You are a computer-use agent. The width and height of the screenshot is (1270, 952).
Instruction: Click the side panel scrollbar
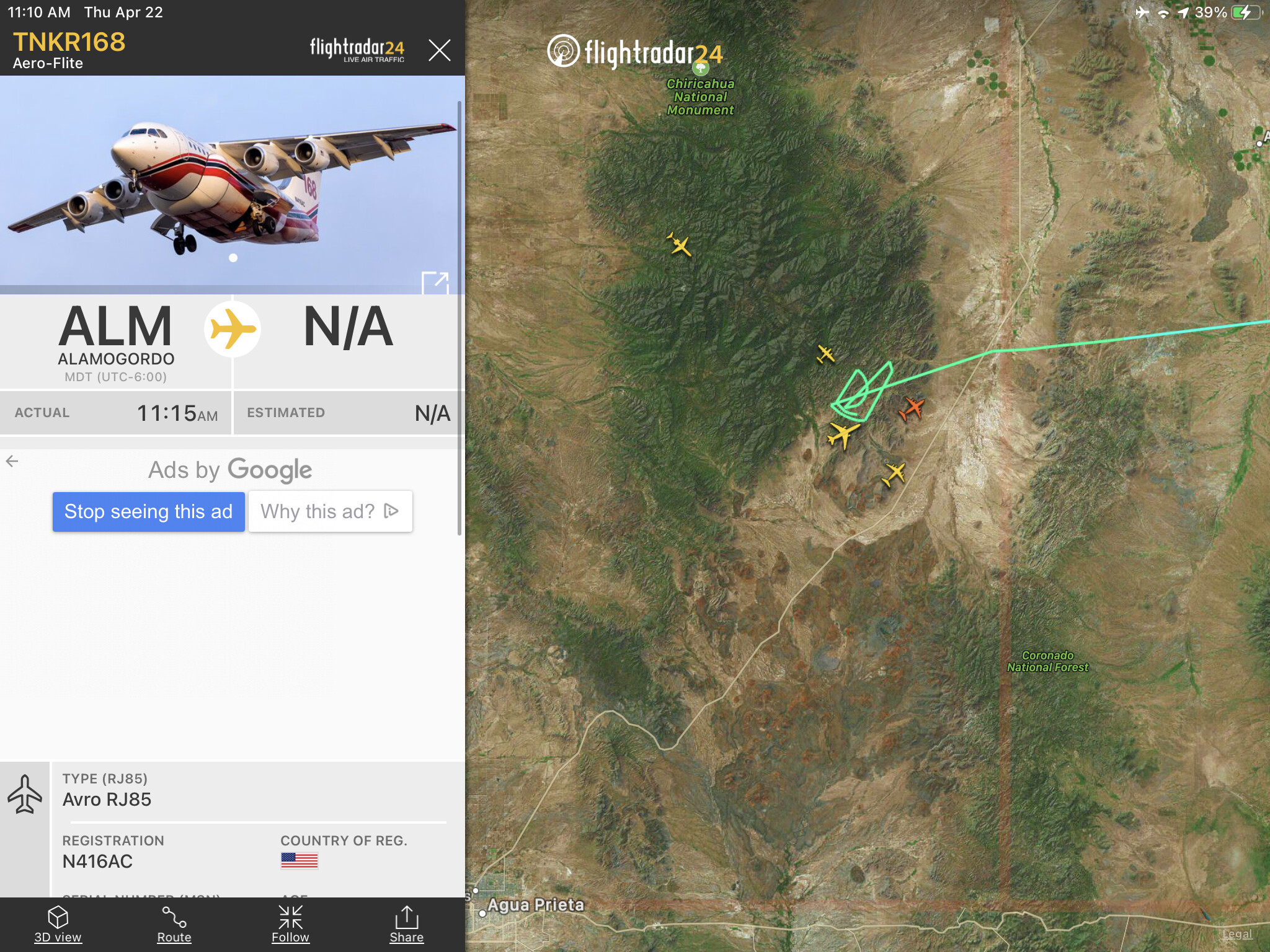pyautogui.click(x=460, y=317)
